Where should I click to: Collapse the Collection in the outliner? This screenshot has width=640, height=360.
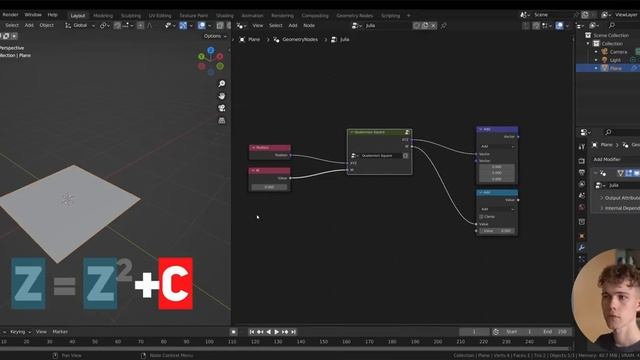pyautogui.click(x=588, y=44)
